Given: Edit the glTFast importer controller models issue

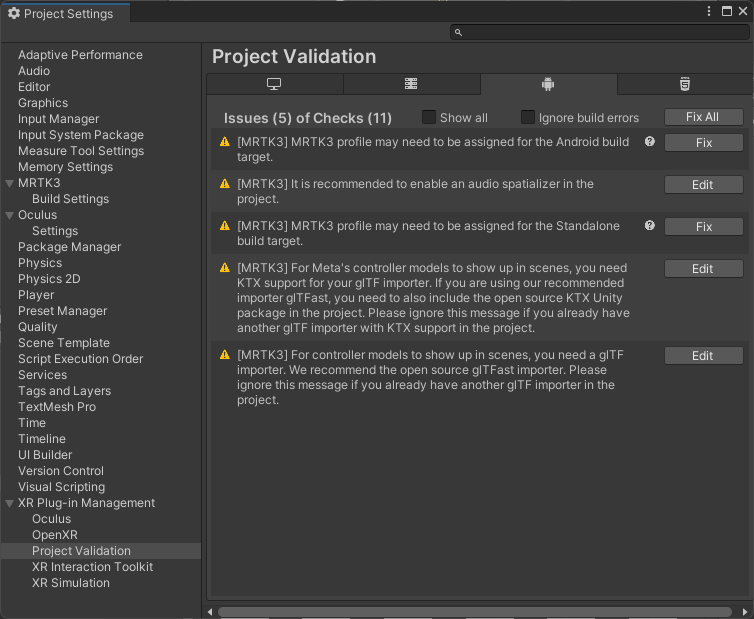Looking at the screenshot, I should pyautogui.click(x=704, y=356).
